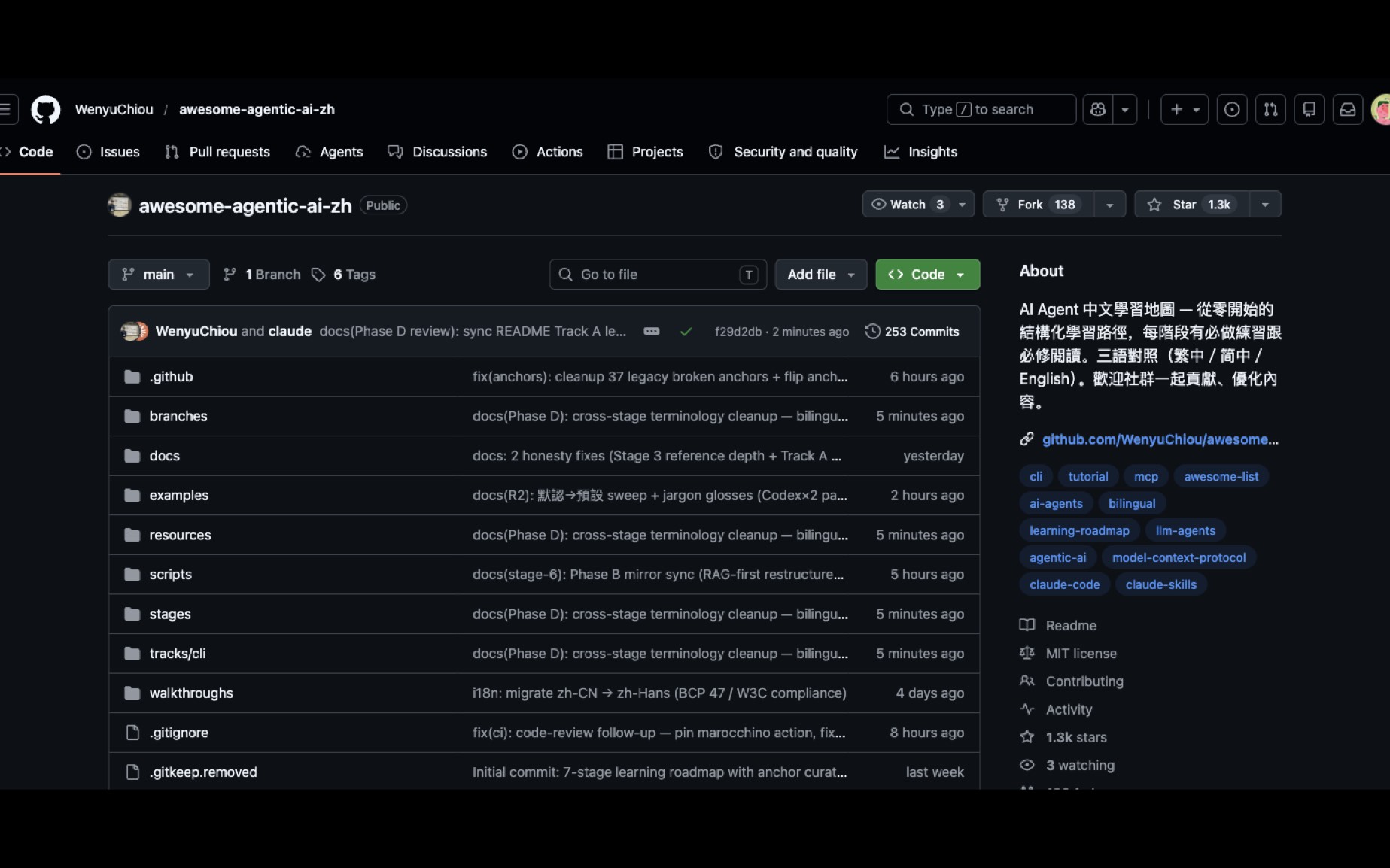Open the walkthroughs folder
This screenshot has height=868, width=1390.
click(191, 693)
